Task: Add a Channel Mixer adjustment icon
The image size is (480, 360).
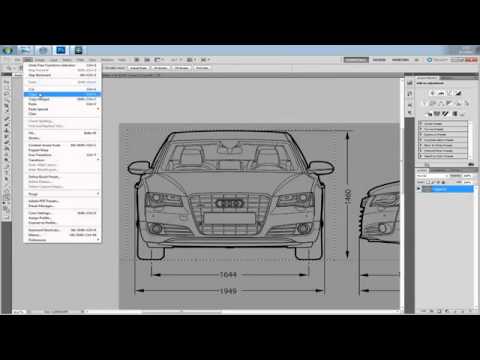Action: [467, 103]
